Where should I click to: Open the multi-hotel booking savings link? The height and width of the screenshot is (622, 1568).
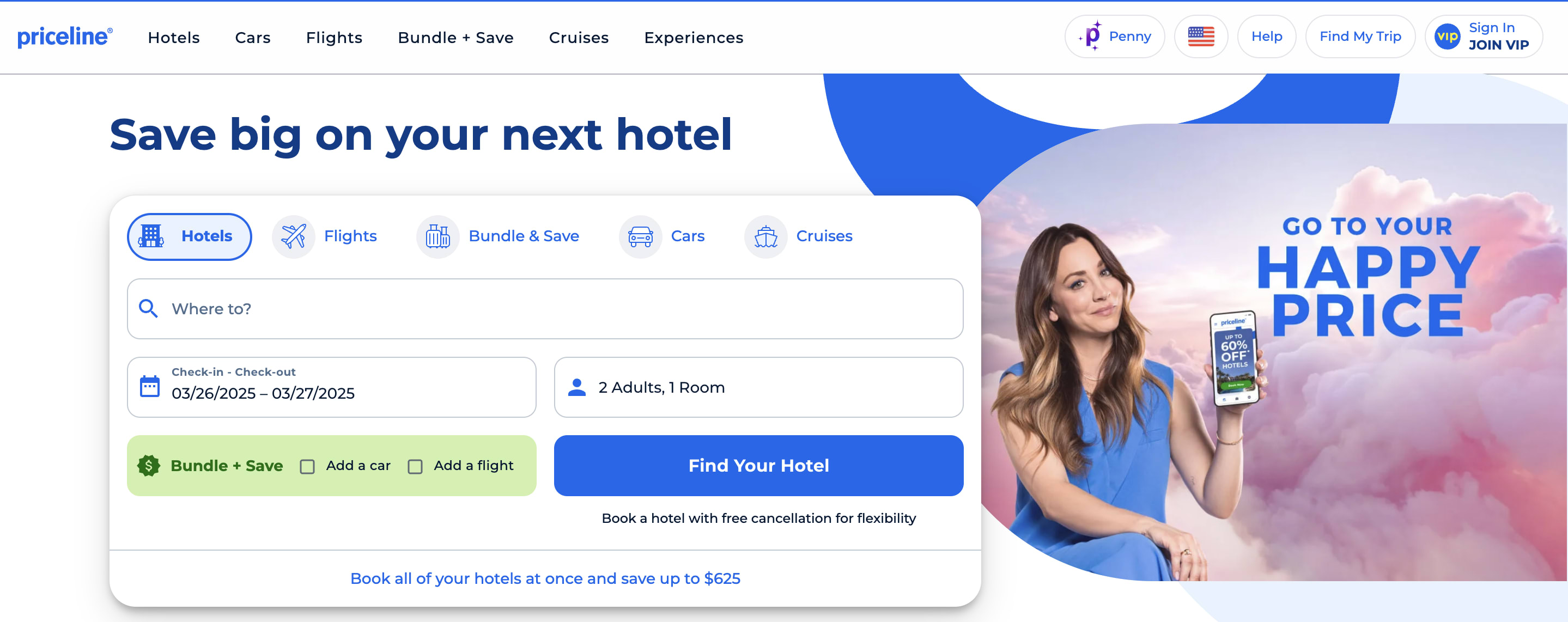coord(545,578)
